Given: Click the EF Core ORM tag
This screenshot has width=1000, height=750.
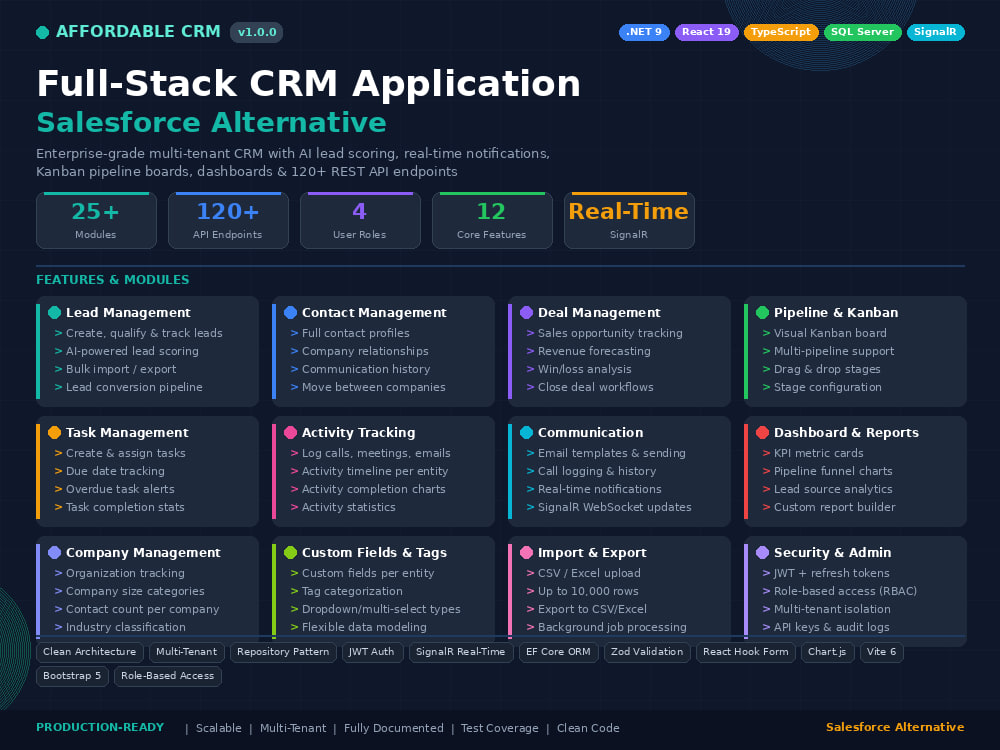Looking at the screenshot, I should pyautogui.click(x=558, y=652).
